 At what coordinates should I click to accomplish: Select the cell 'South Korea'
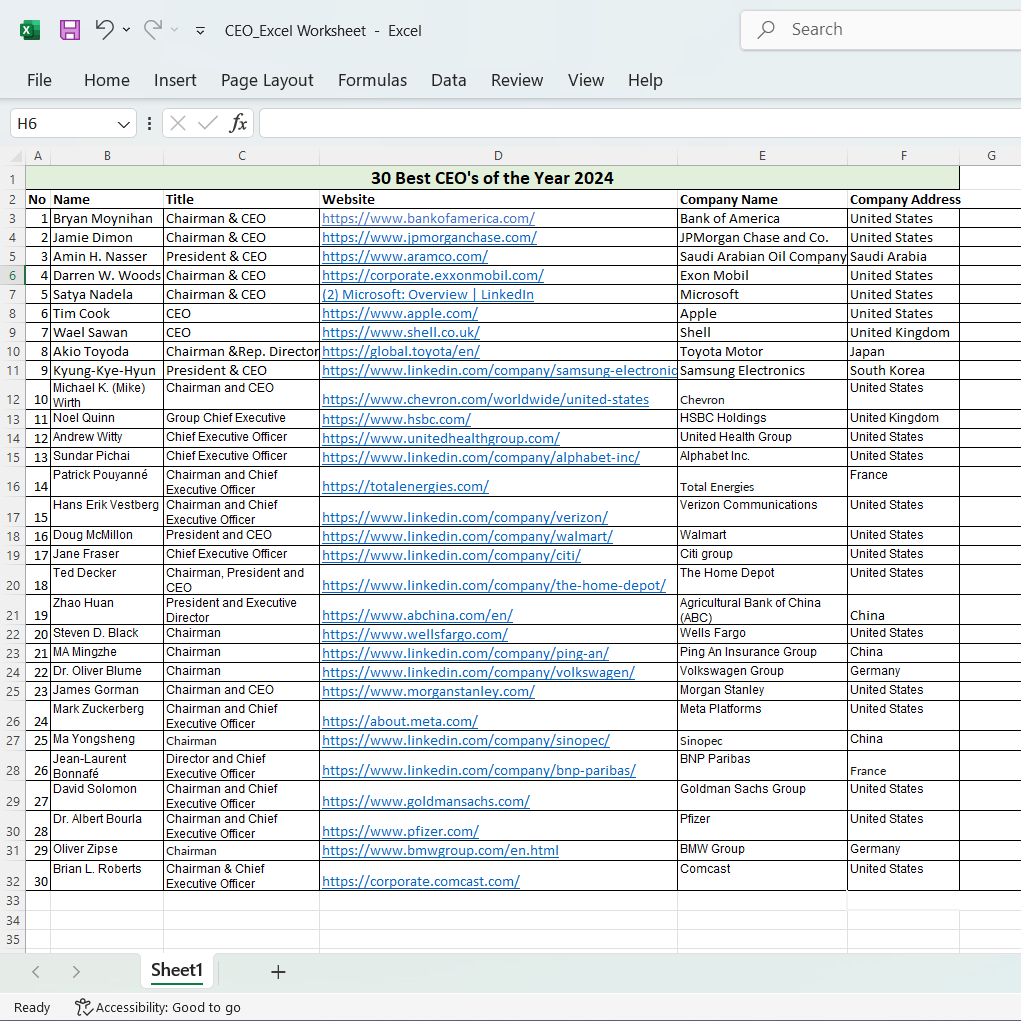tap(903, 371)
